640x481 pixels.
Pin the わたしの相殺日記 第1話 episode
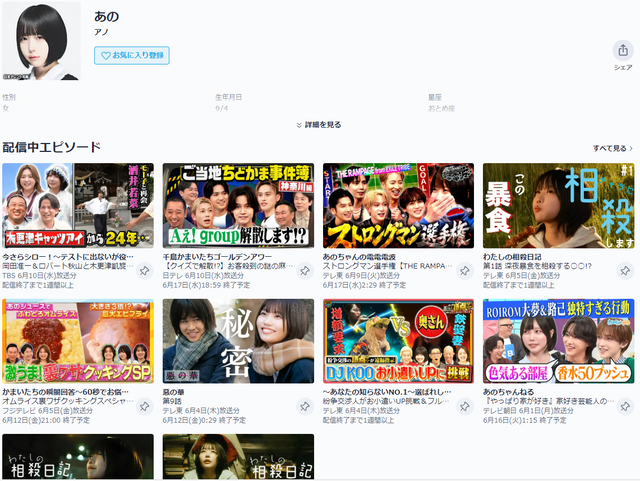[x=625, y=271]
